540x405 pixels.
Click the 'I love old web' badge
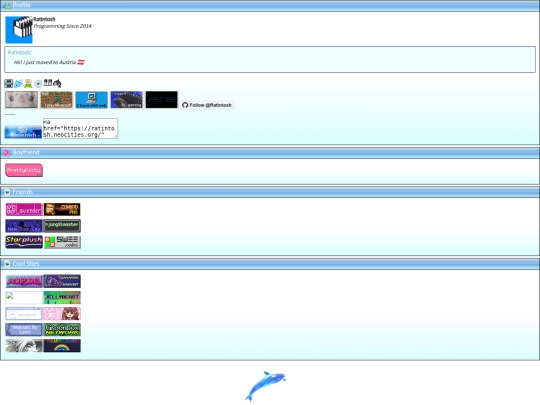pos(92,100)
